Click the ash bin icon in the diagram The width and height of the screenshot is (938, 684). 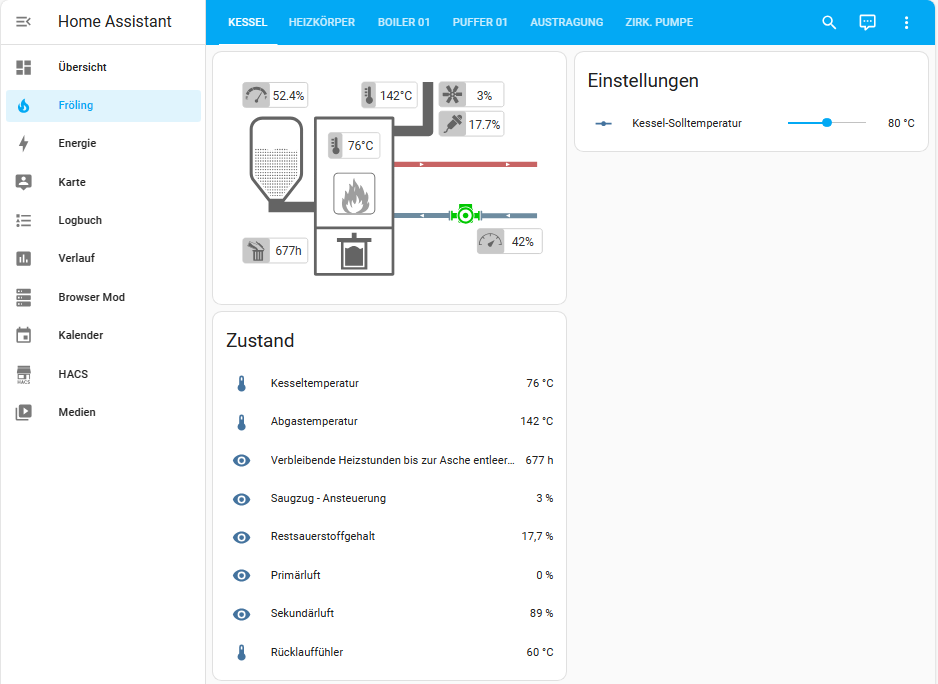click(354, 252)
